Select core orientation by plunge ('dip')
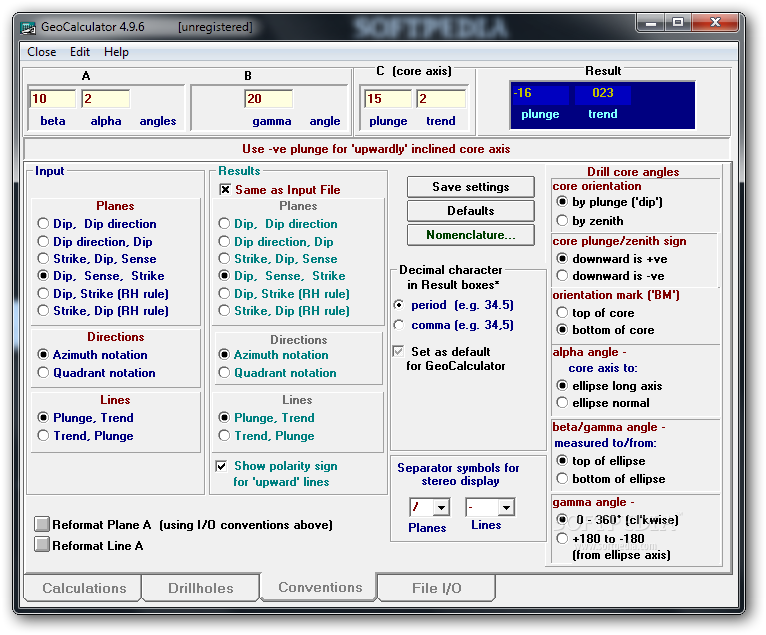The width and height of the screenshot is (766, 635). [562, 202]
